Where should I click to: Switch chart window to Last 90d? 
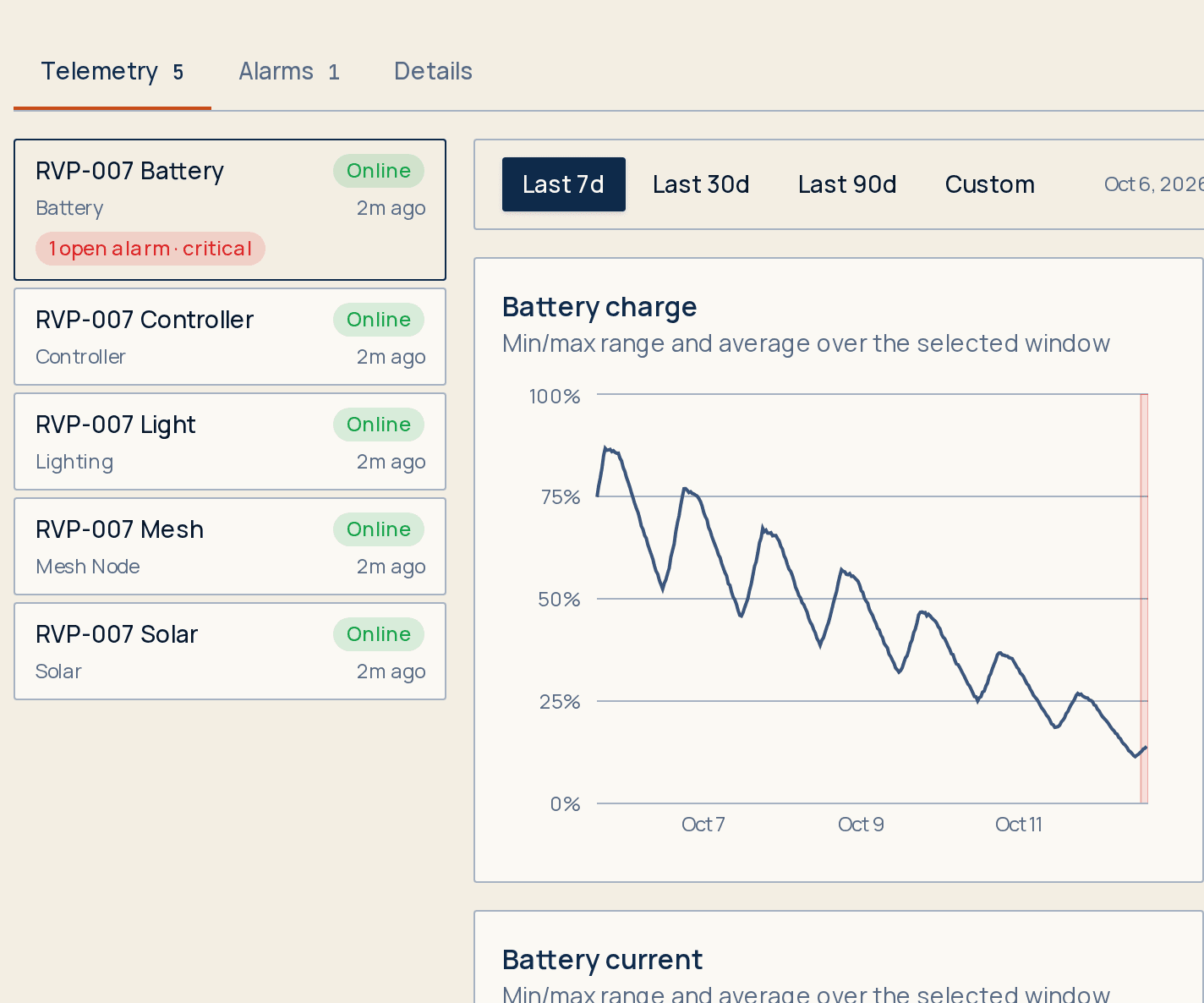coord(847,184)
